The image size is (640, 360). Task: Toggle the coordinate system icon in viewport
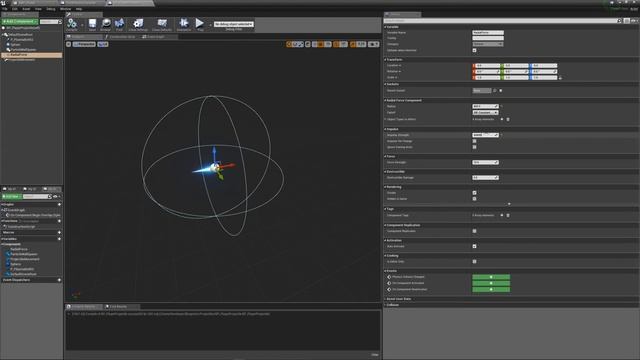308,44
